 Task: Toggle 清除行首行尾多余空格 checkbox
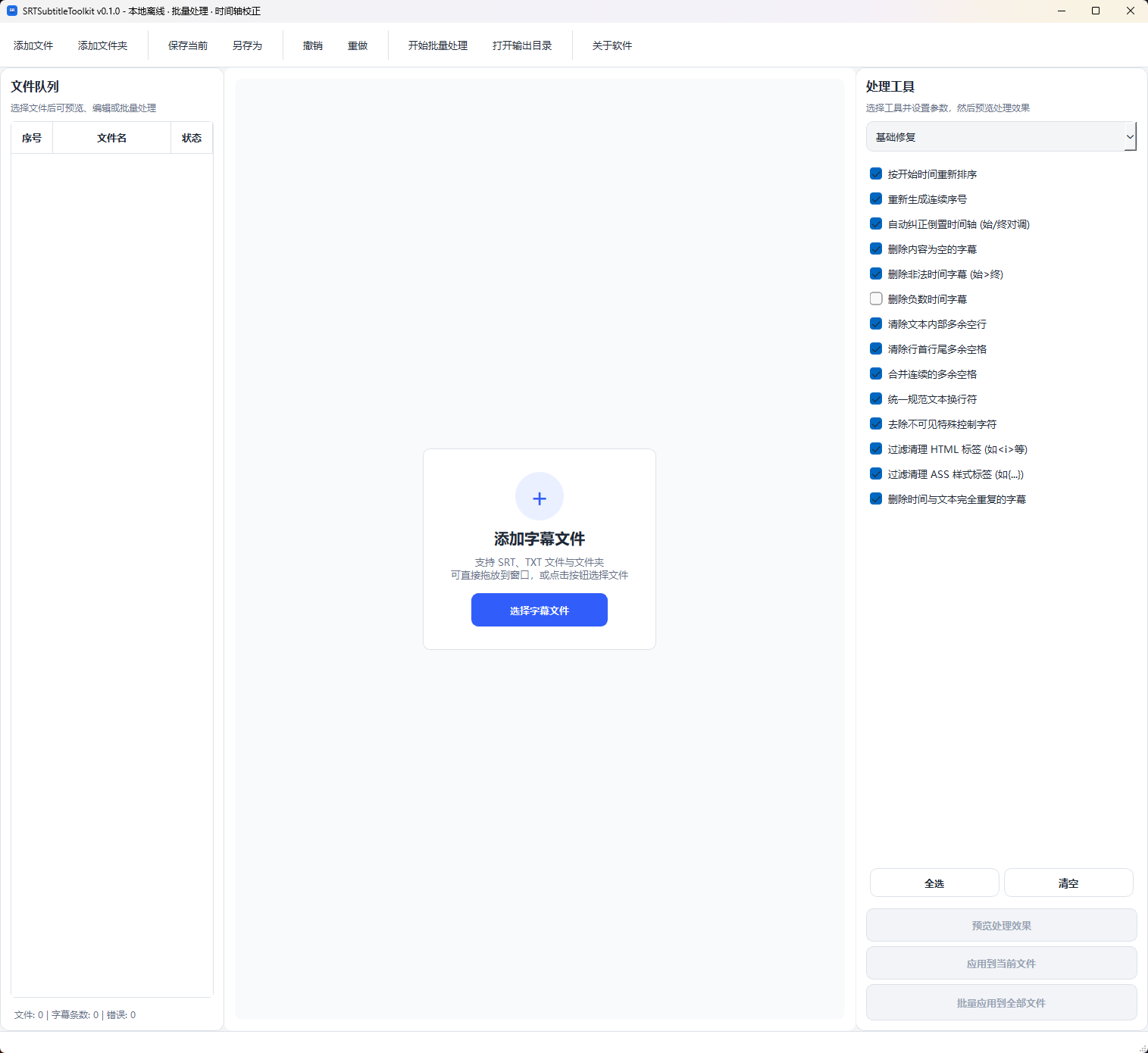point(876,348)
